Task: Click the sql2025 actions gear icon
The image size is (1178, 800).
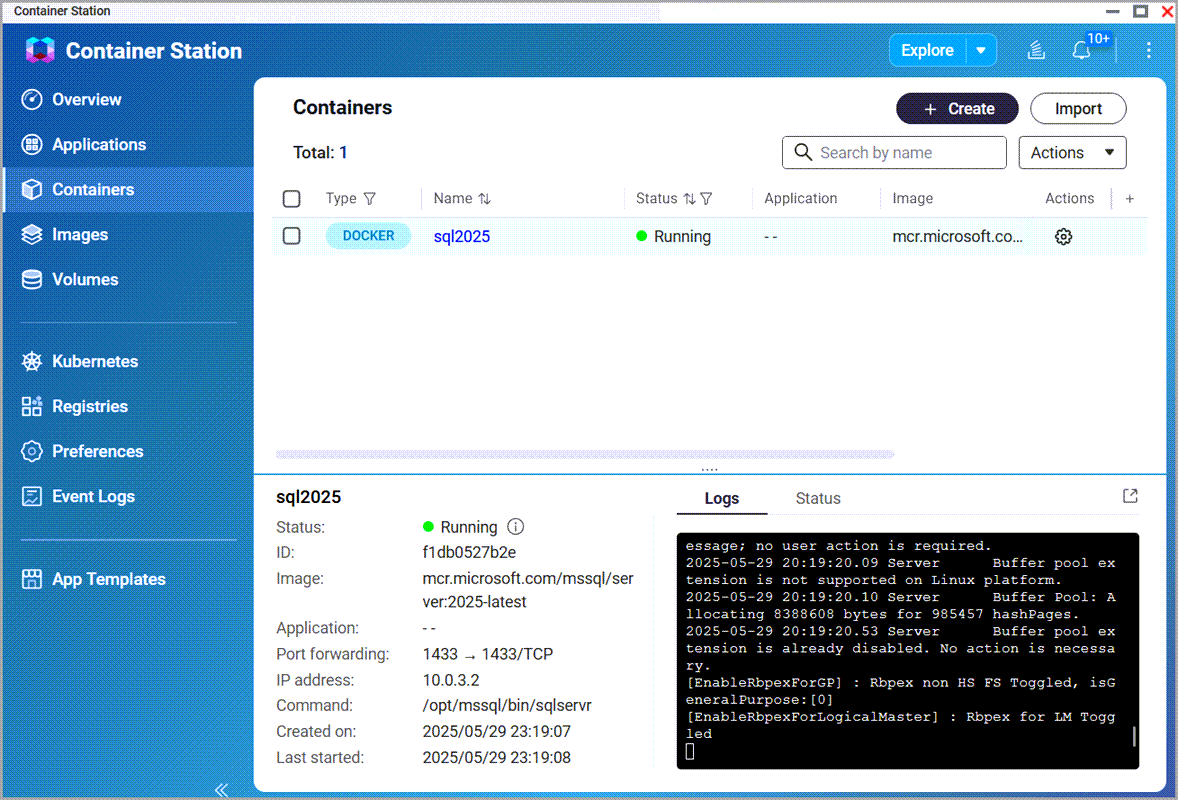Action: pyautogui.click(x=1063, y=237)
